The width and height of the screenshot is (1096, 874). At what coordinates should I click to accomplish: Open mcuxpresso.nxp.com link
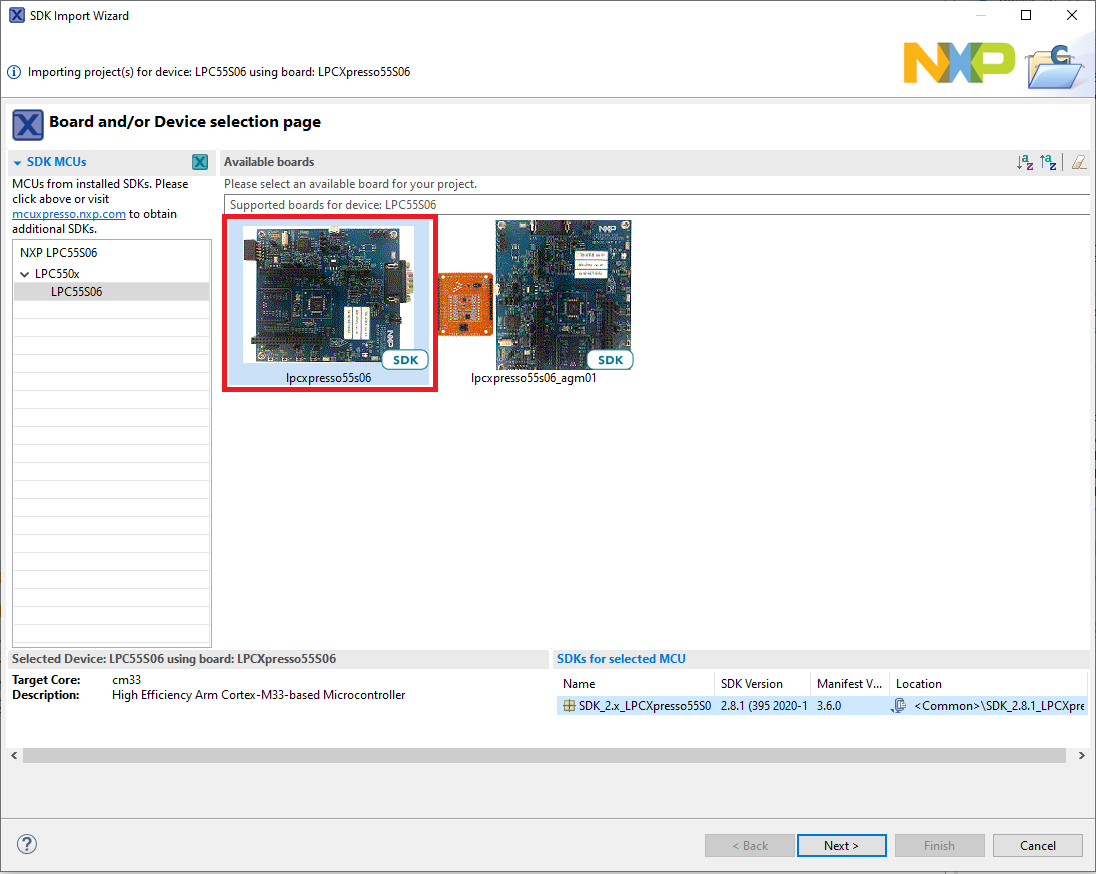click(69, 214)
